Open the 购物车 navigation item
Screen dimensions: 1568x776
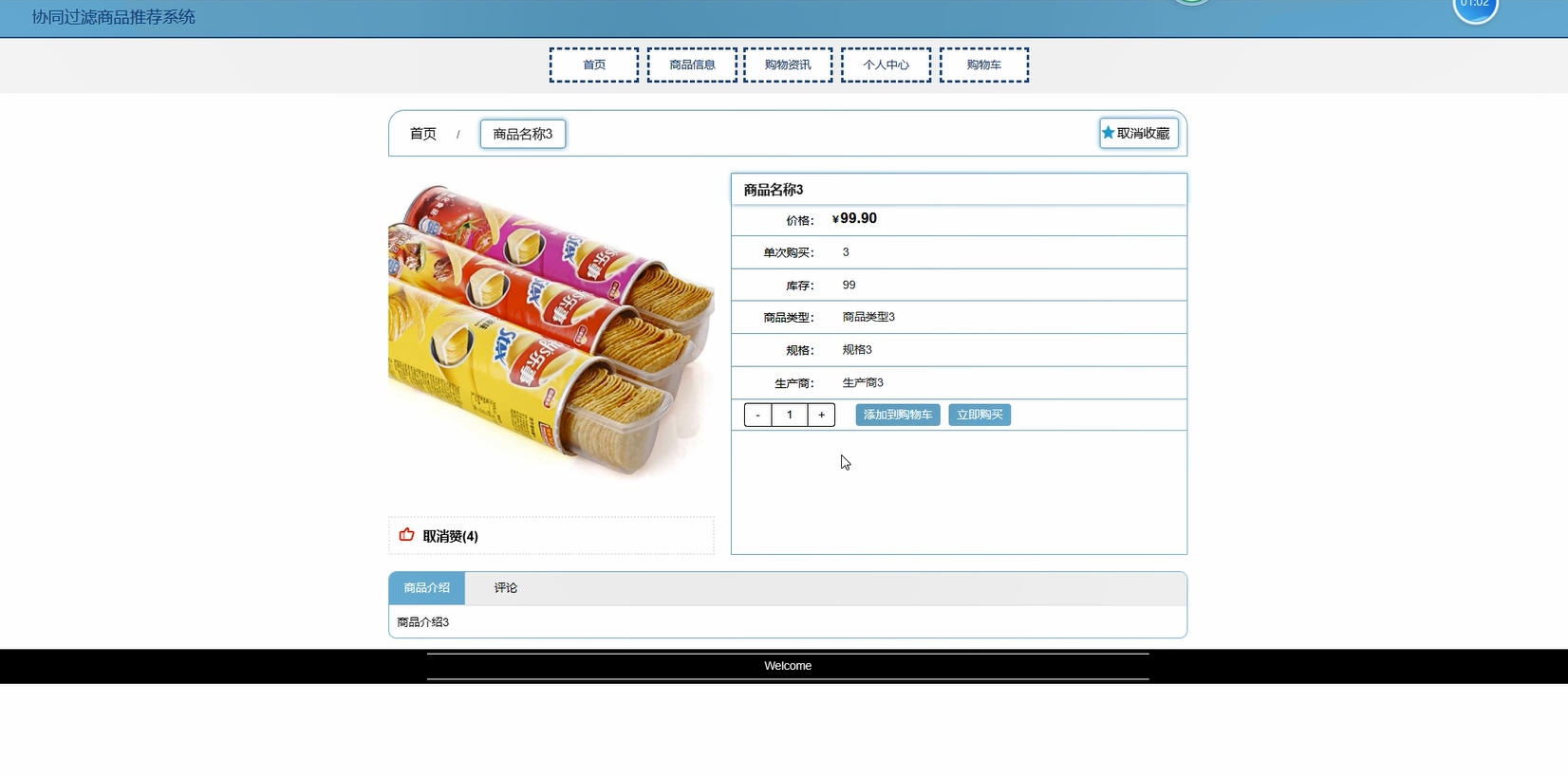coord(983,65)
